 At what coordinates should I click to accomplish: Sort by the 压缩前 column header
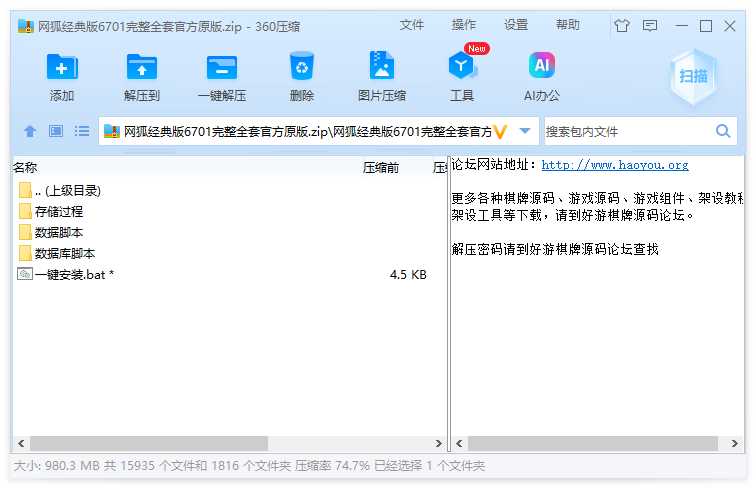point(381,167)
